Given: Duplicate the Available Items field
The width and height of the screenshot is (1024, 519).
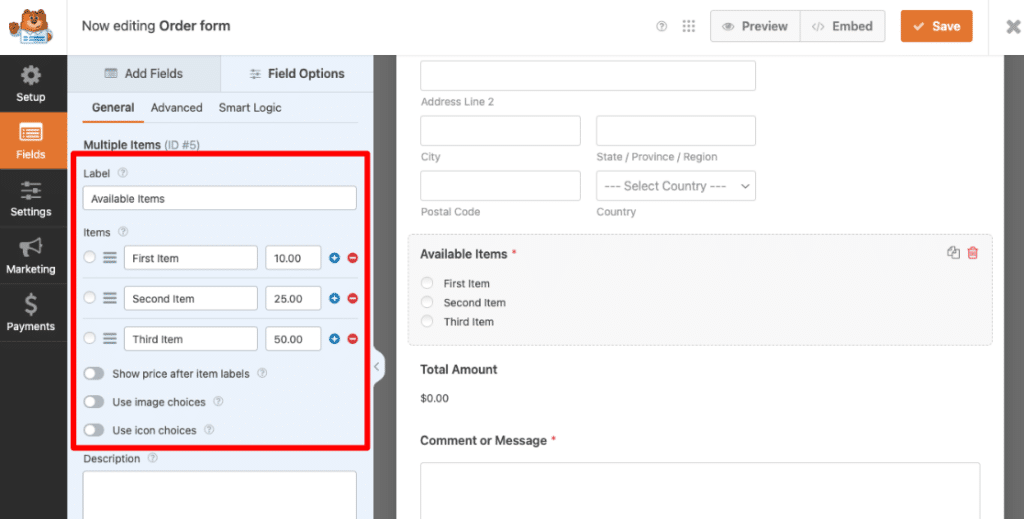Looking at the screenshot, I should (x=953, y=253).
